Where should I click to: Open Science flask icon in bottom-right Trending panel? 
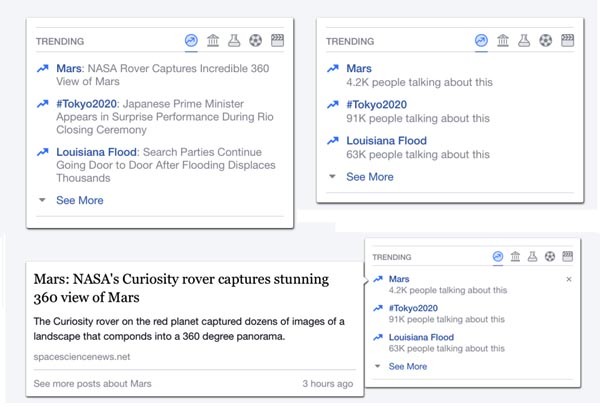532,257
